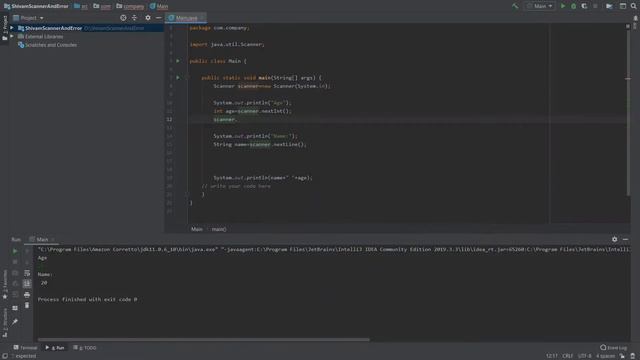Open Run panel settings gear

pyautogui.click(x=614, y=239)
